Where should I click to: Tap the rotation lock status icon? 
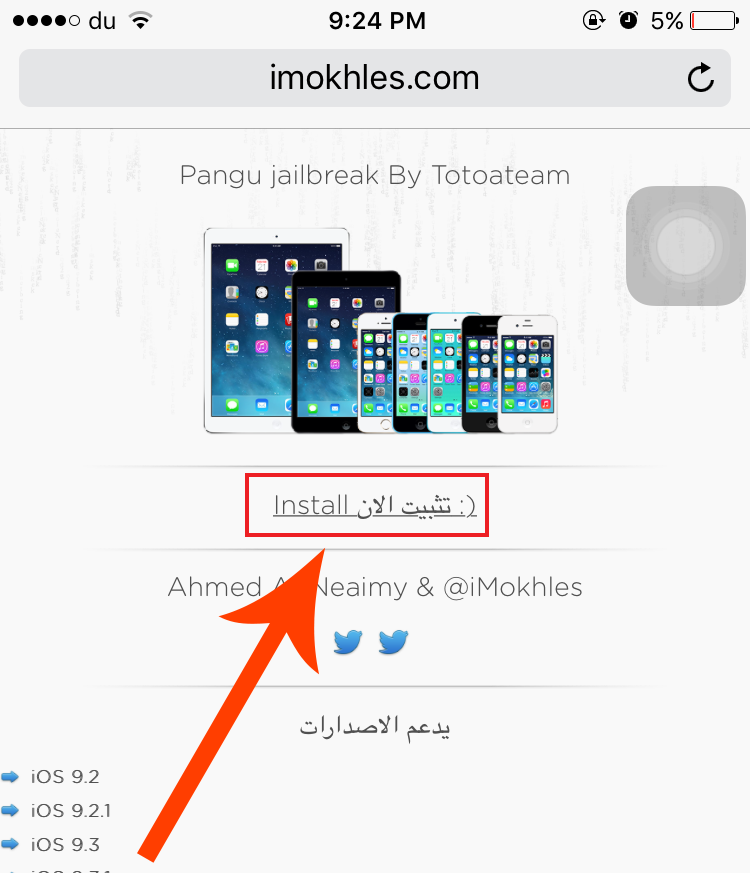(594, 21)
